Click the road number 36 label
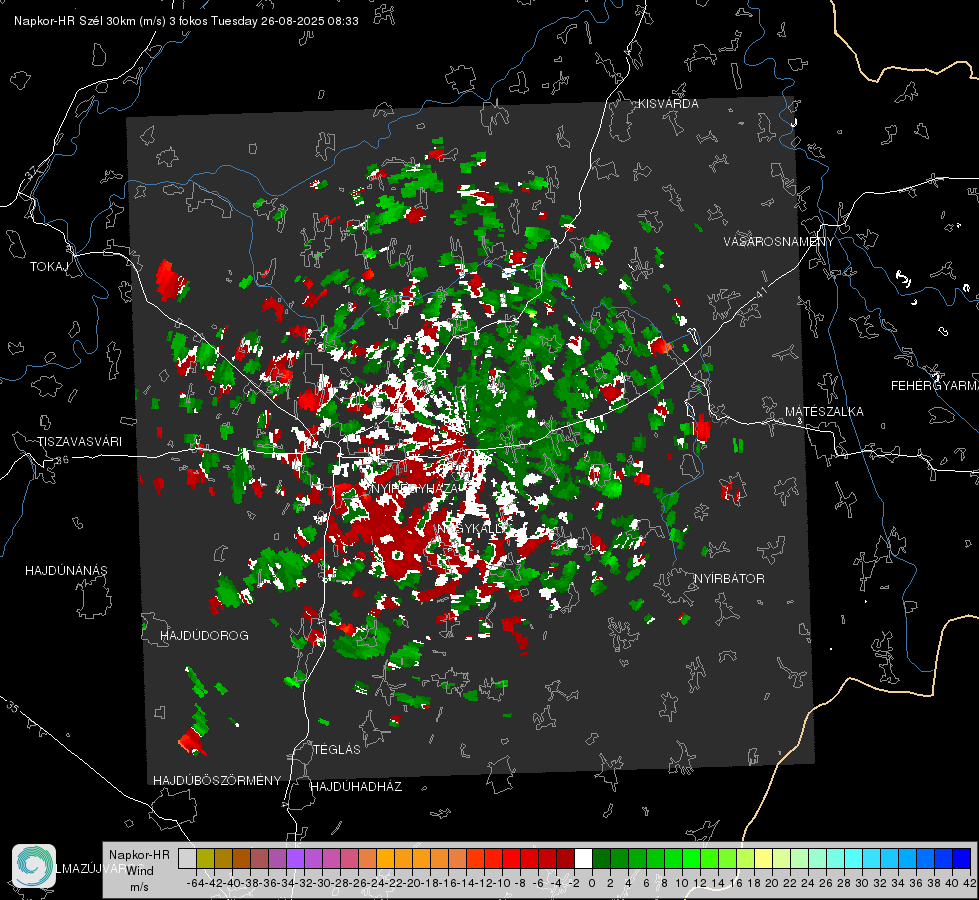Image resolution: width=979 pixels, height=900 pixels. click(x=62, y=460)
